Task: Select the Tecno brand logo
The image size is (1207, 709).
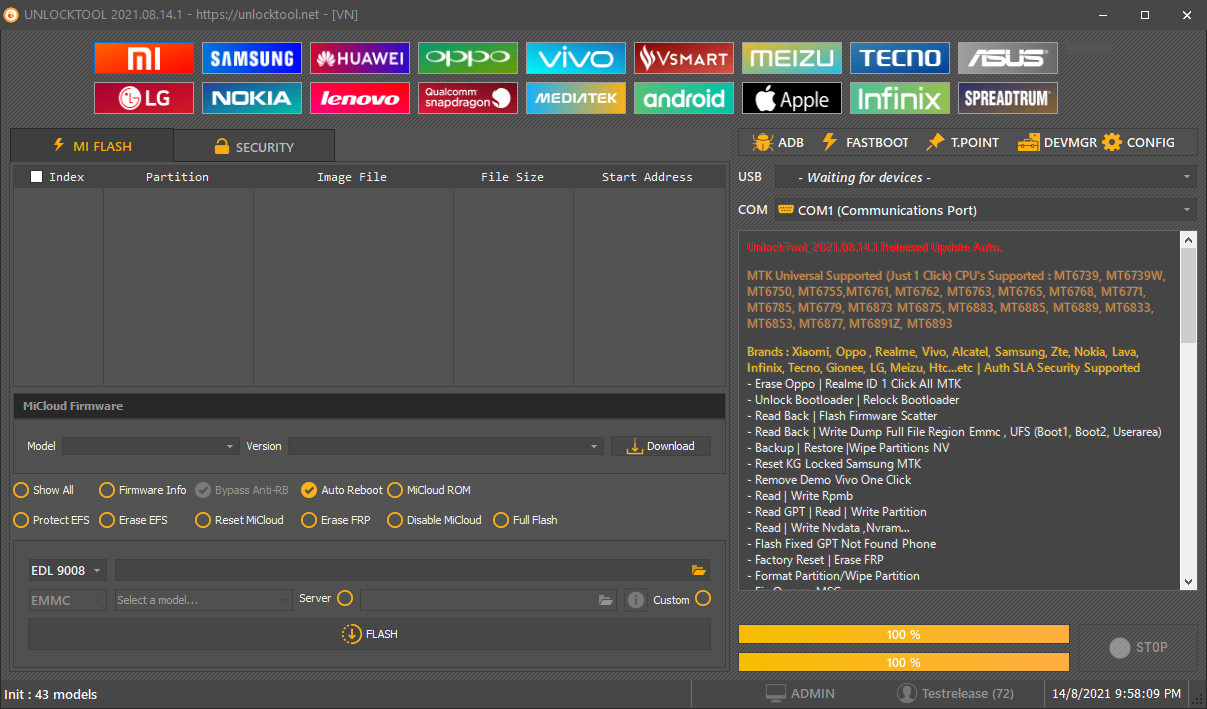Action: [900, 58]
